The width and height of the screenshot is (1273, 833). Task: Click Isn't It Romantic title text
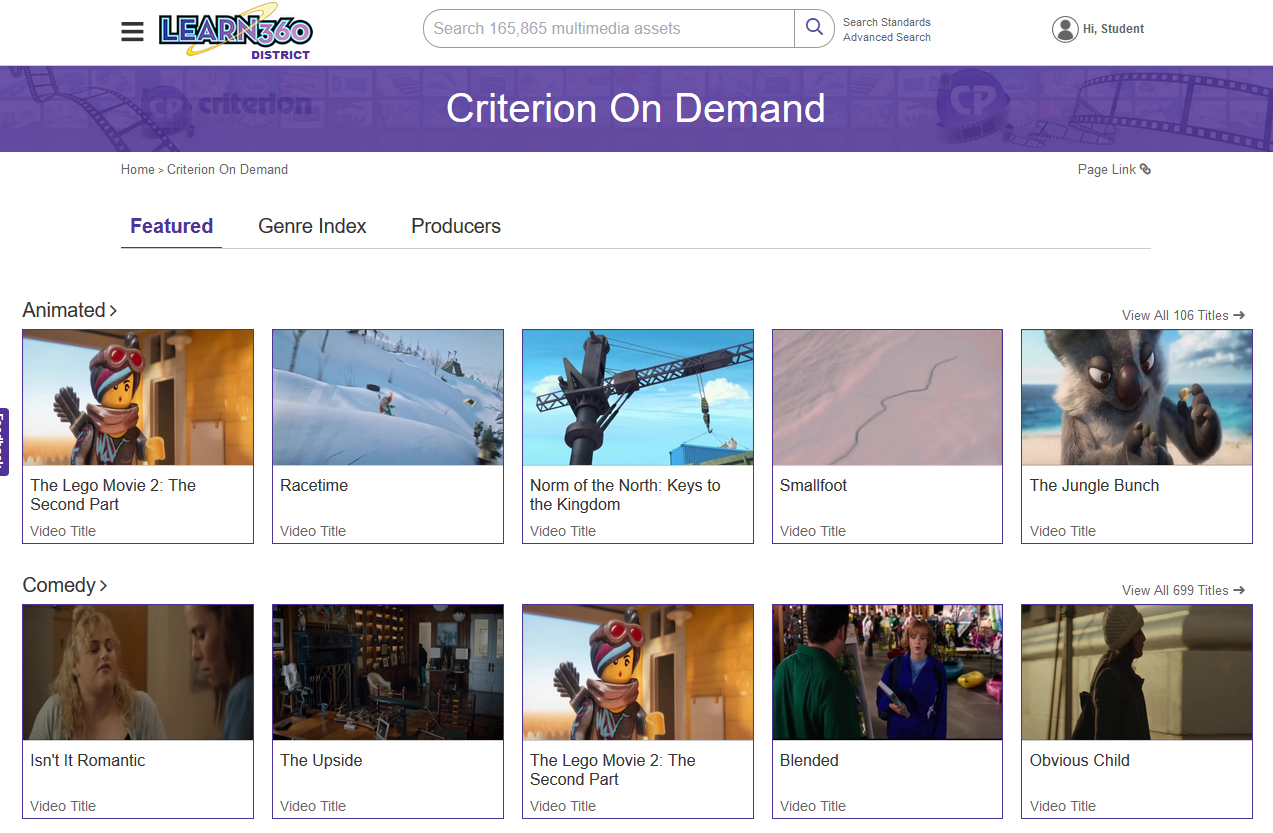click(87, 760)
